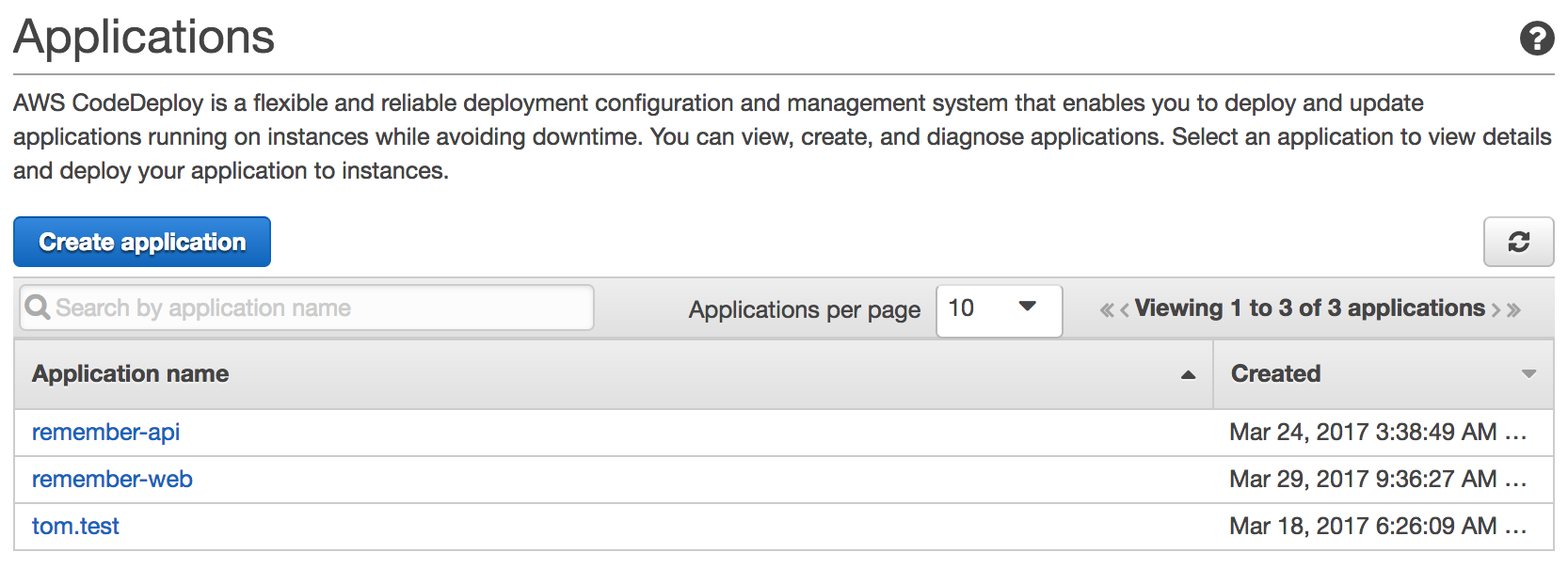Viewport: 1568px width, 568px height.
Task: Open the tom.test application
Action: pyautogui.click(x=75, y=526)
